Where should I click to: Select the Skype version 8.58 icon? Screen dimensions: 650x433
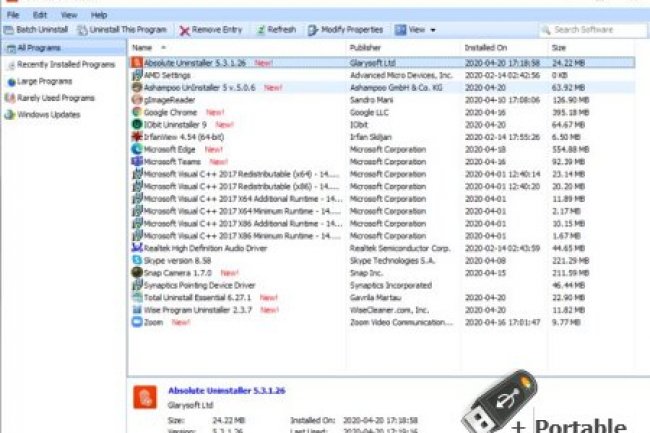pos(137,260)
